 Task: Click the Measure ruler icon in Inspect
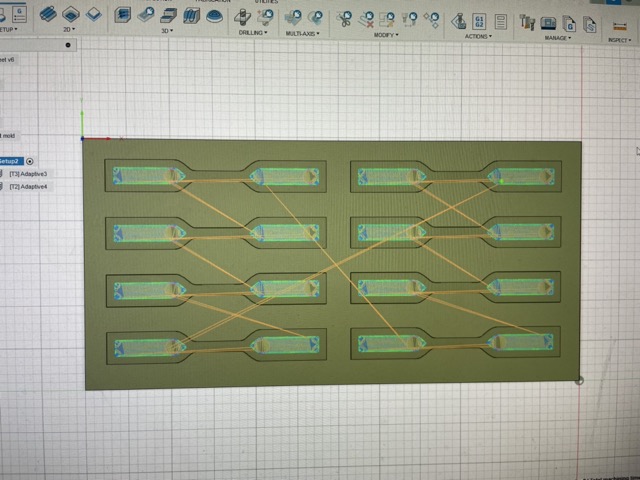pyautogui.click(x=619, y=27)
